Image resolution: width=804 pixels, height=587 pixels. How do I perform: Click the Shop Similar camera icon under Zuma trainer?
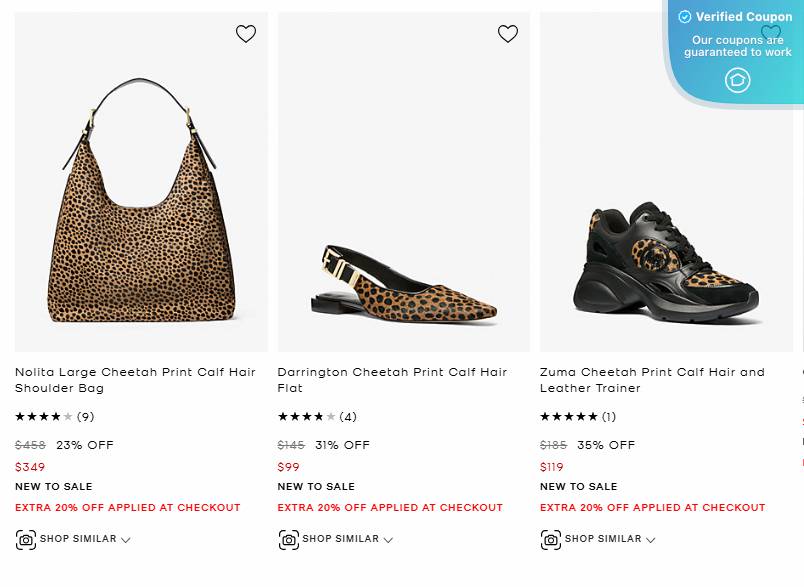tap(551, 539)
